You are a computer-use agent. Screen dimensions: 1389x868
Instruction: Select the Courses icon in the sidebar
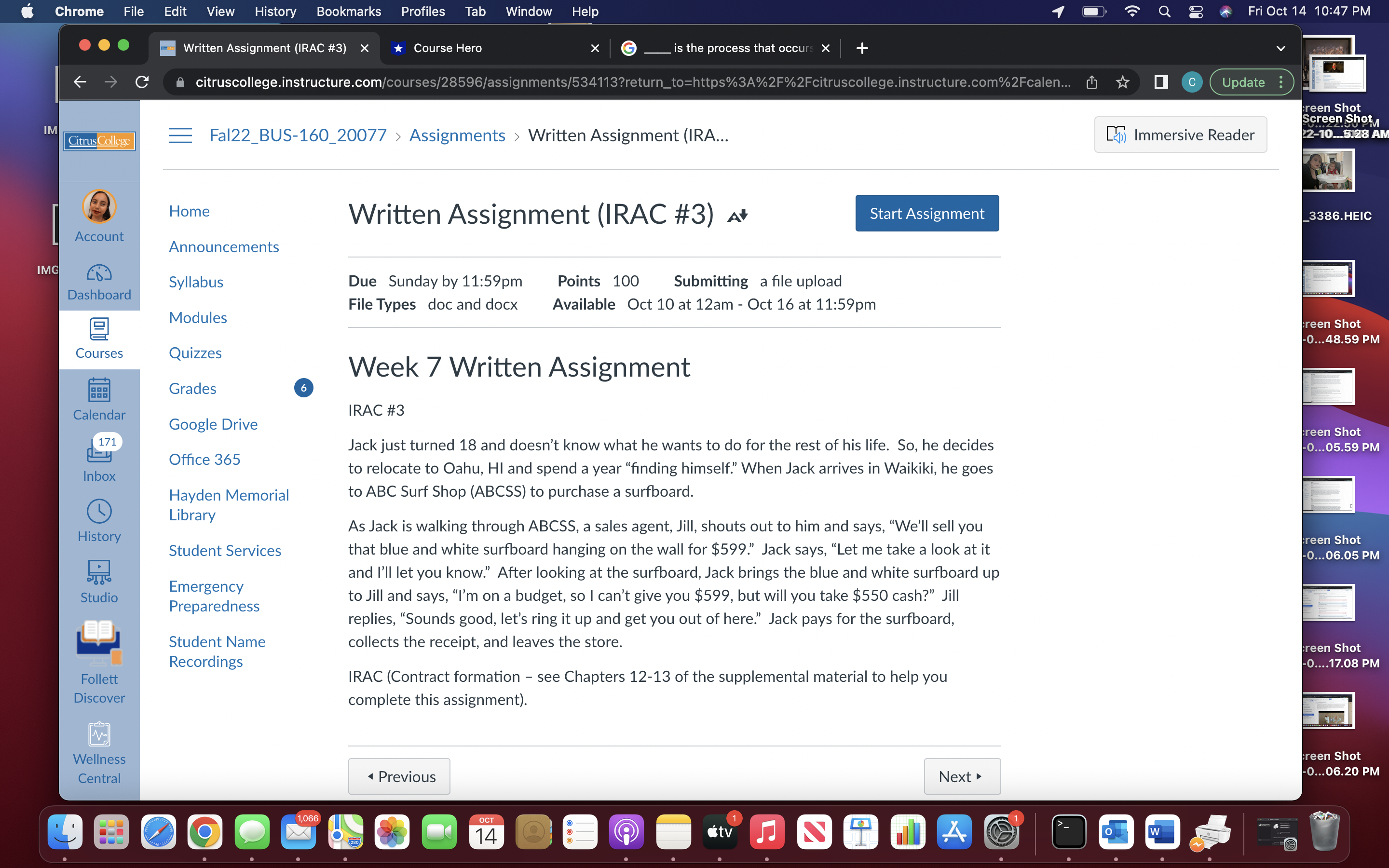pos(99,339)
